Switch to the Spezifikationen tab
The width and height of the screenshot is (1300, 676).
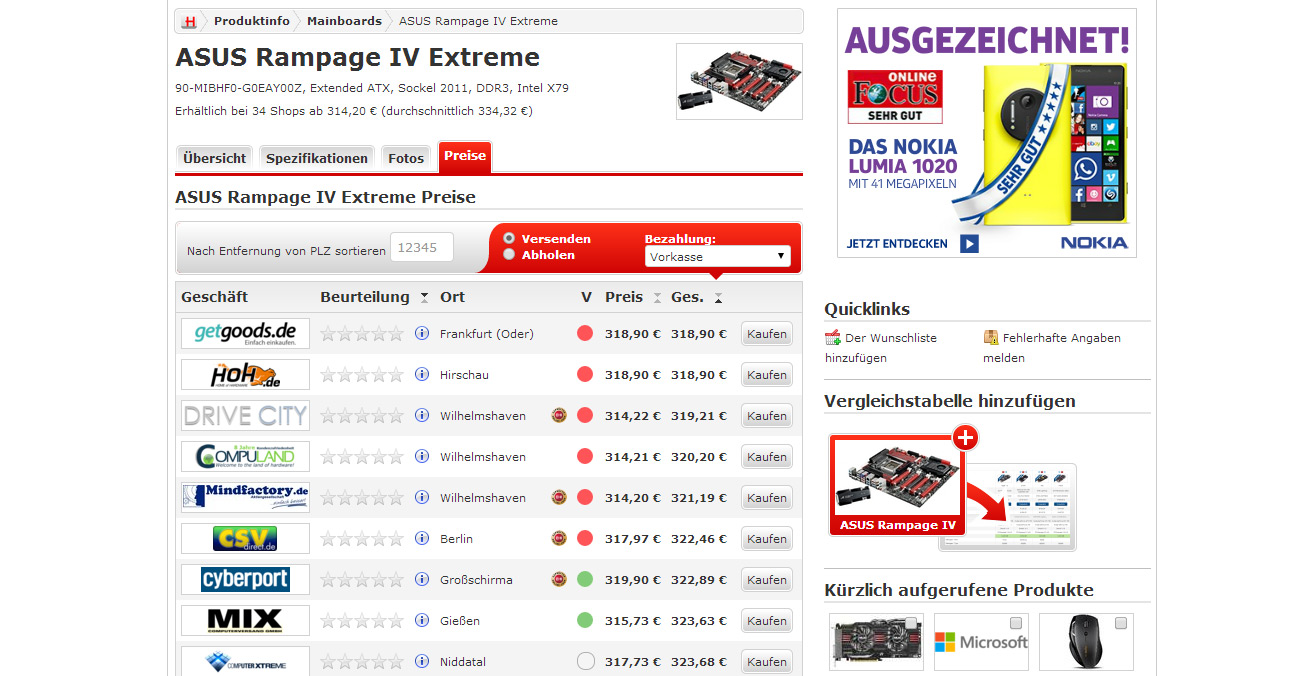[x=317, y=158]
